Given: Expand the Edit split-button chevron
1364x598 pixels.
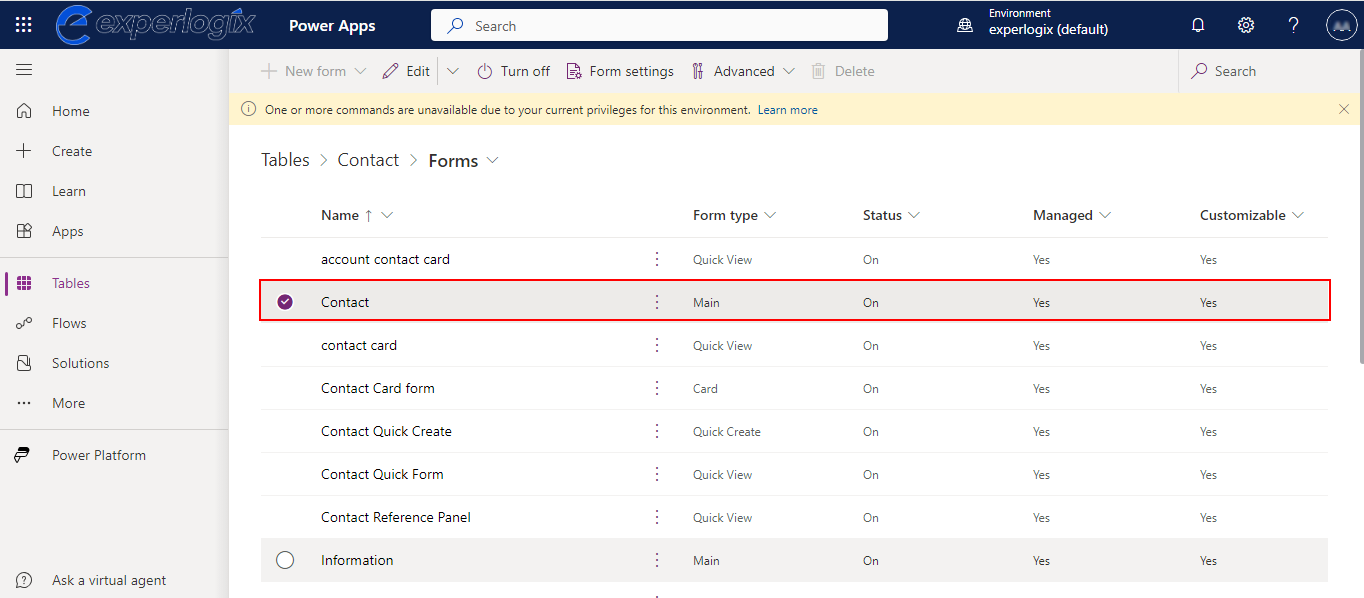Looking at the screenshot, I should click(452, 71).
